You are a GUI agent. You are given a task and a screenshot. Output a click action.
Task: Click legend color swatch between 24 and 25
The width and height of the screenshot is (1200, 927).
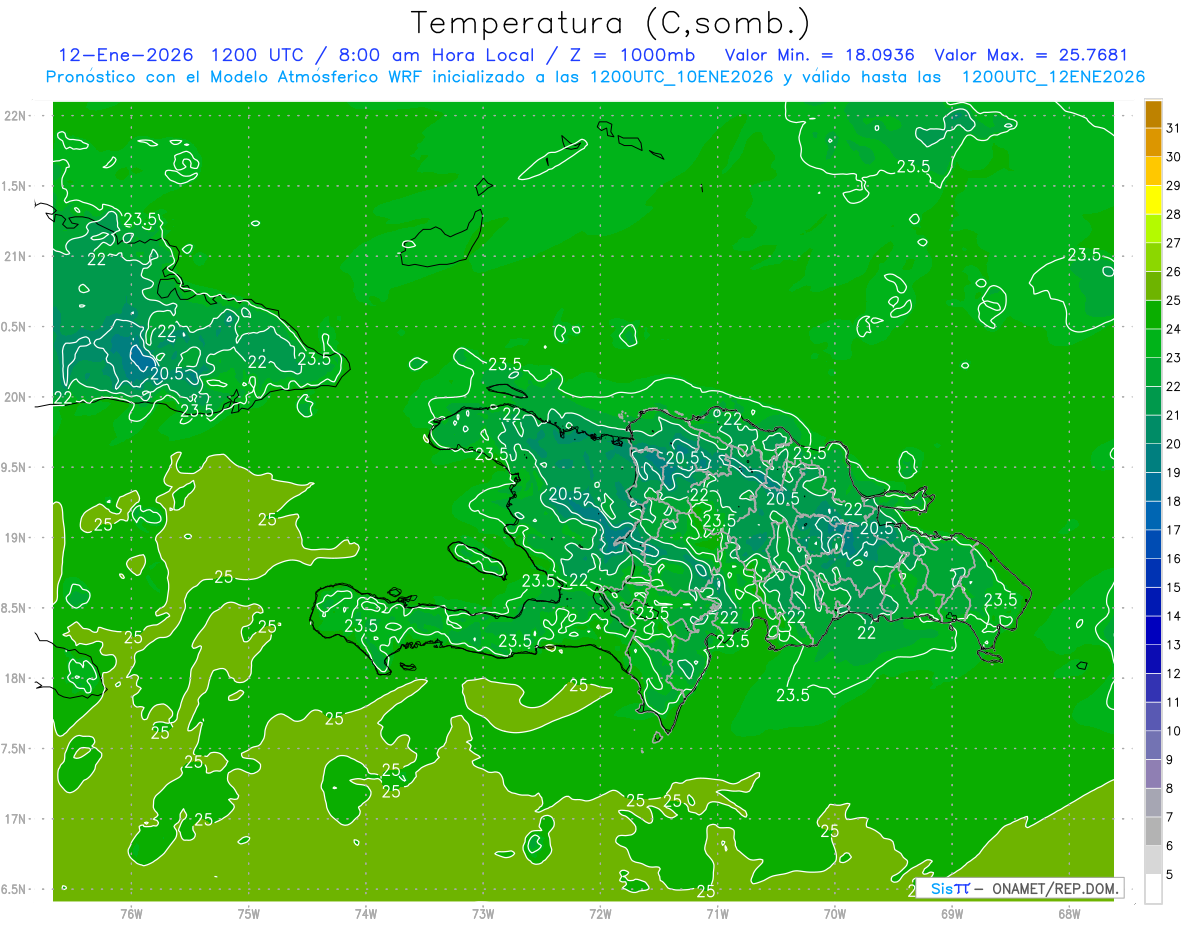[x=1153, y=314]
